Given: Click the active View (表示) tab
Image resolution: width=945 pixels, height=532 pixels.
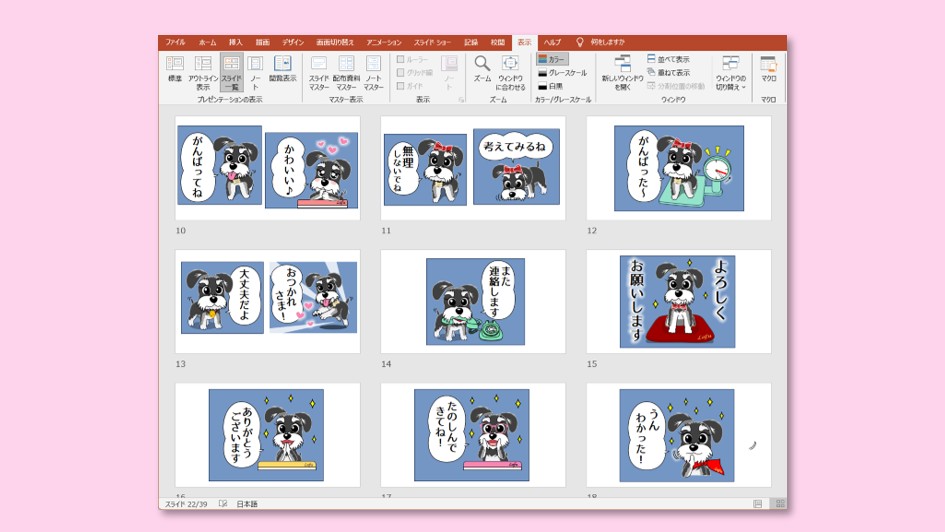Looking at the screenshot, I should (x=525, y=42).
